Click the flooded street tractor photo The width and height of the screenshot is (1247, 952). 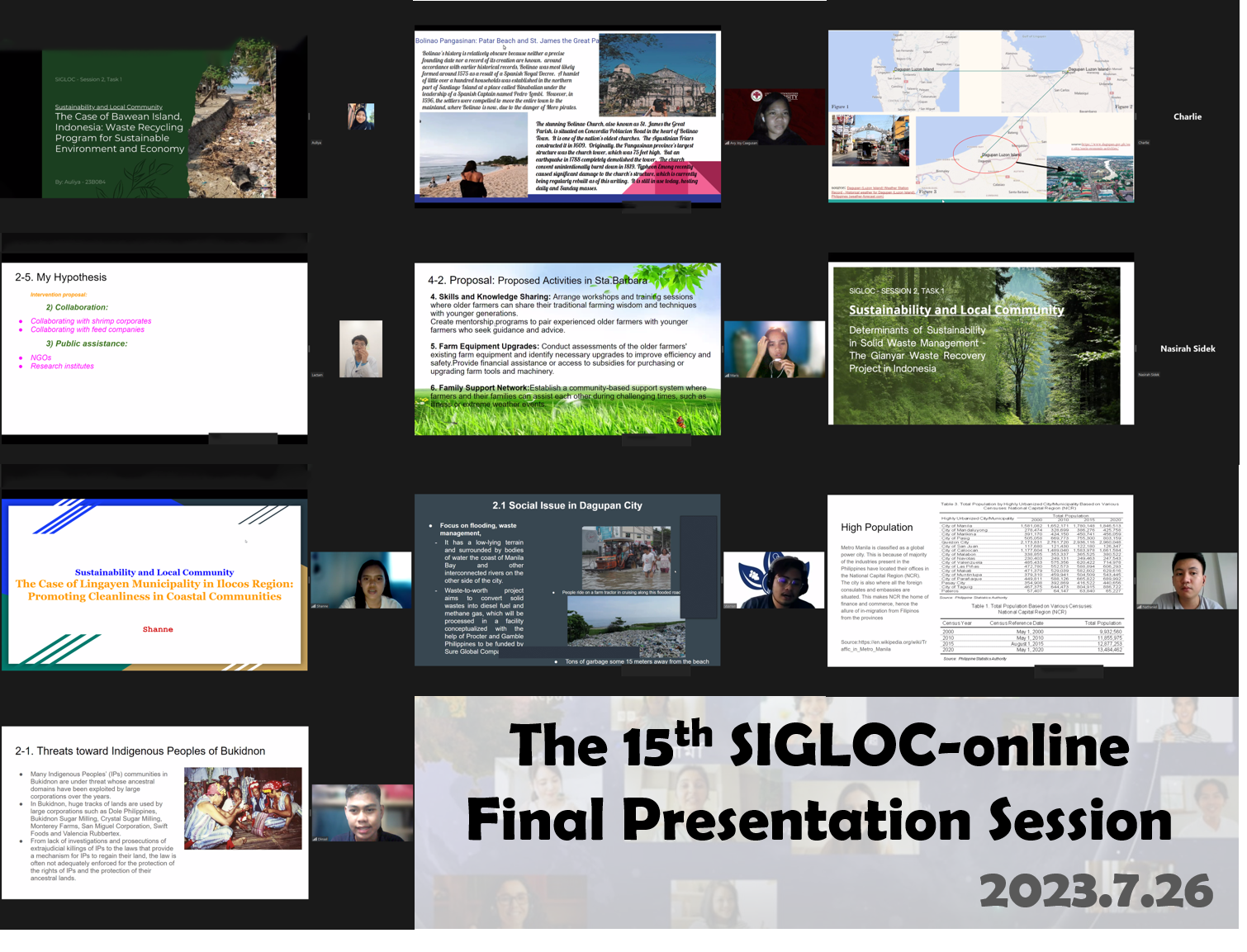tap(626, 557)
